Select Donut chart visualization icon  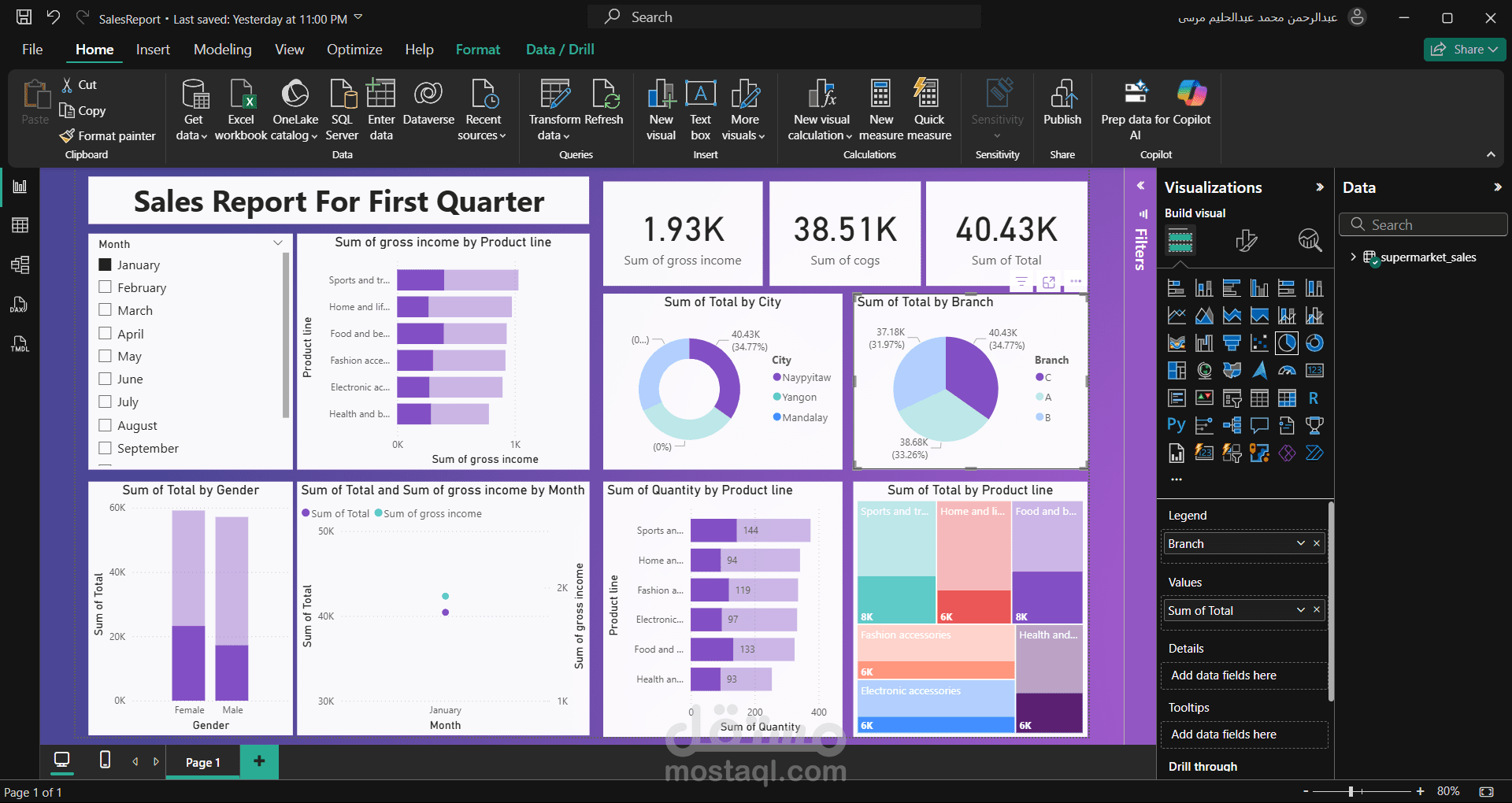pos(1314,343)
